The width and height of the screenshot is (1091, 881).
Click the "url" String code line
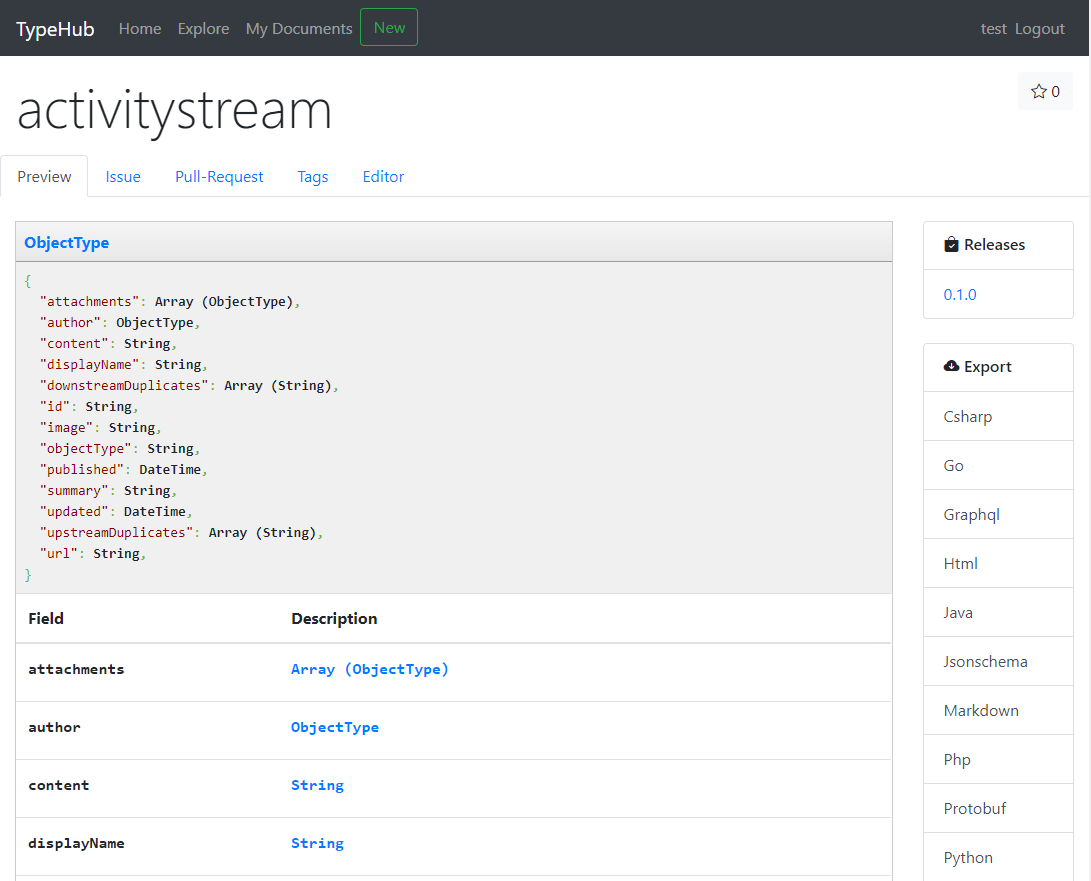[x=93, y=553]
